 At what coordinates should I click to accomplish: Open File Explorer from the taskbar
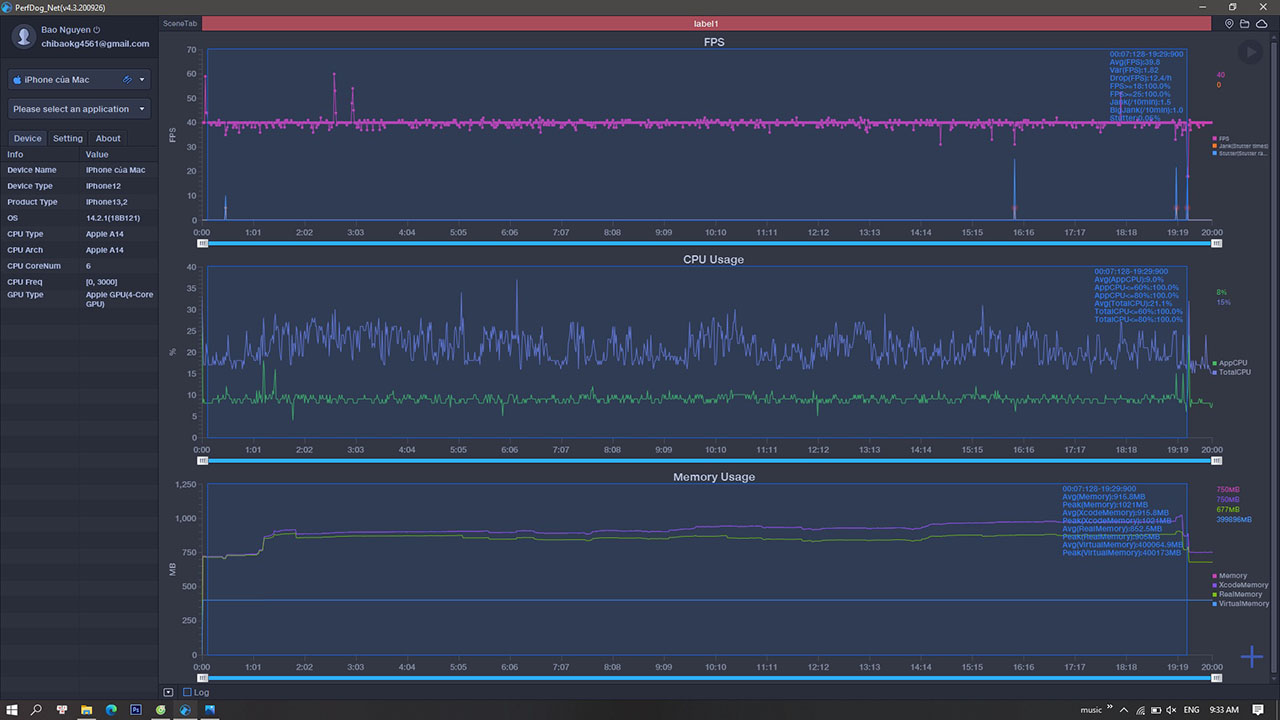pos(87,710)
